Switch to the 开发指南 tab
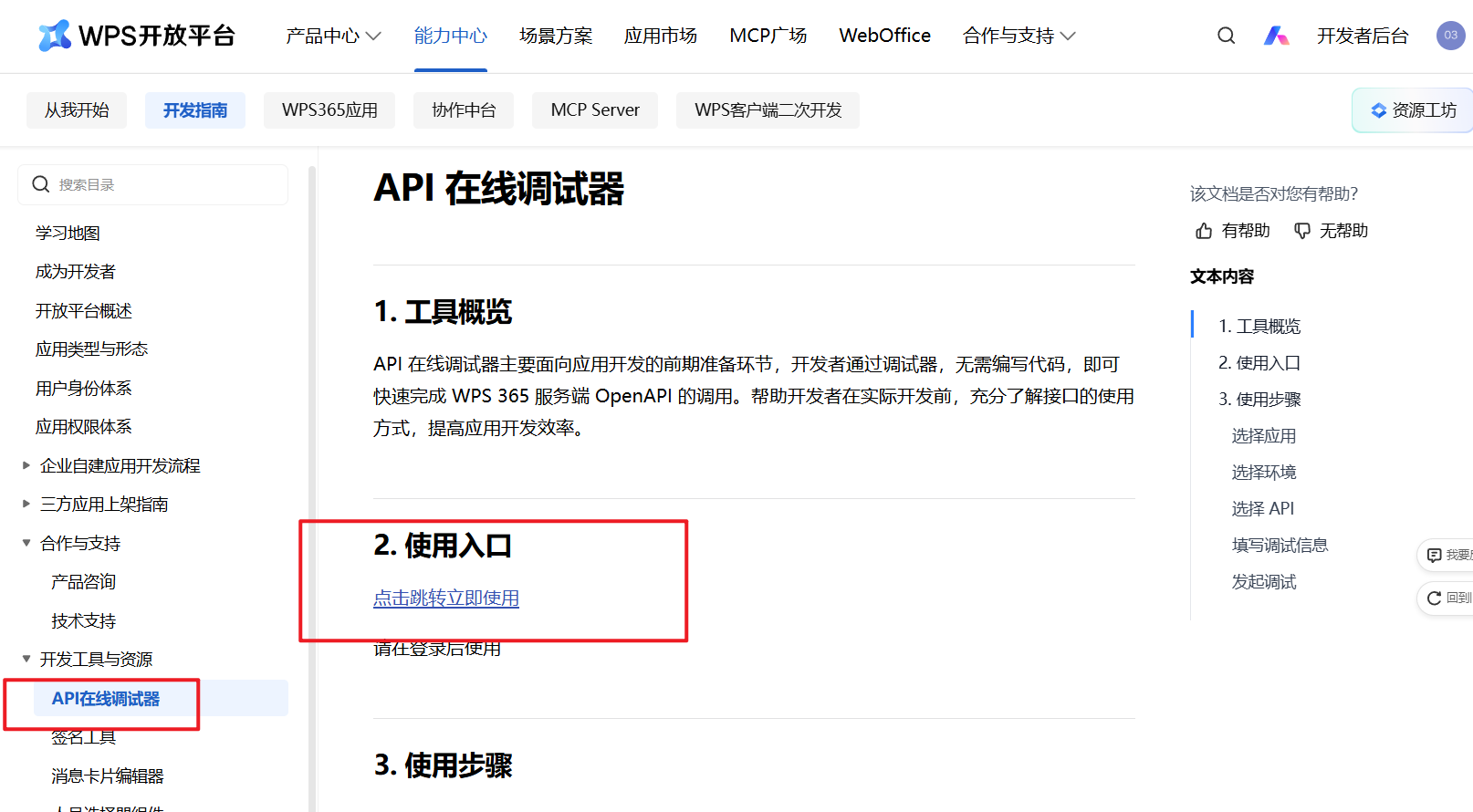 pos(195,110)
